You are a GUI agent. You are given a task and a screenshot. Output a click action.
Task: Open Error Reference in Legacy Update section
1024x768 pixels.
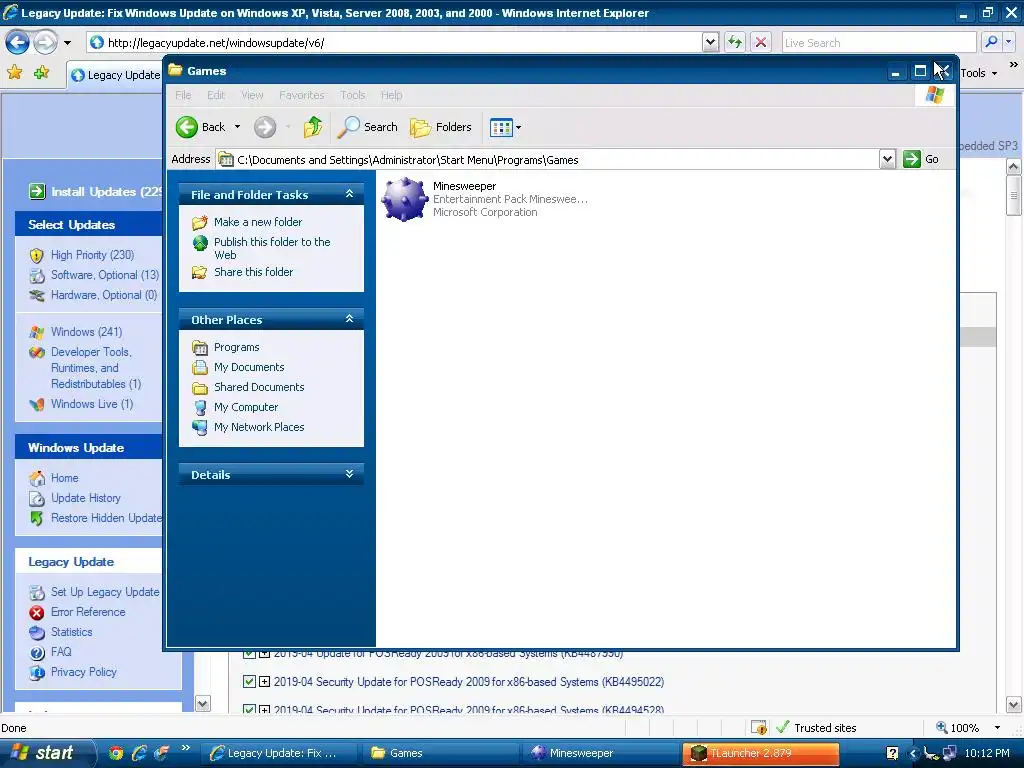tap(88, 612)
